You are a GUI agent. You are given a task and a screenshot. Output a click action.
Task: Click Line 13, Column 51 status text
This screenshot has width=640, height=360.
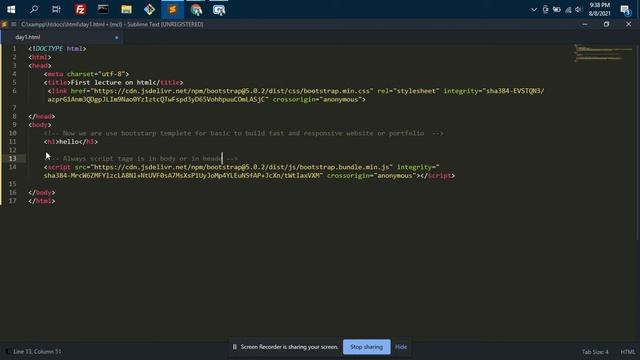(37, 351)
